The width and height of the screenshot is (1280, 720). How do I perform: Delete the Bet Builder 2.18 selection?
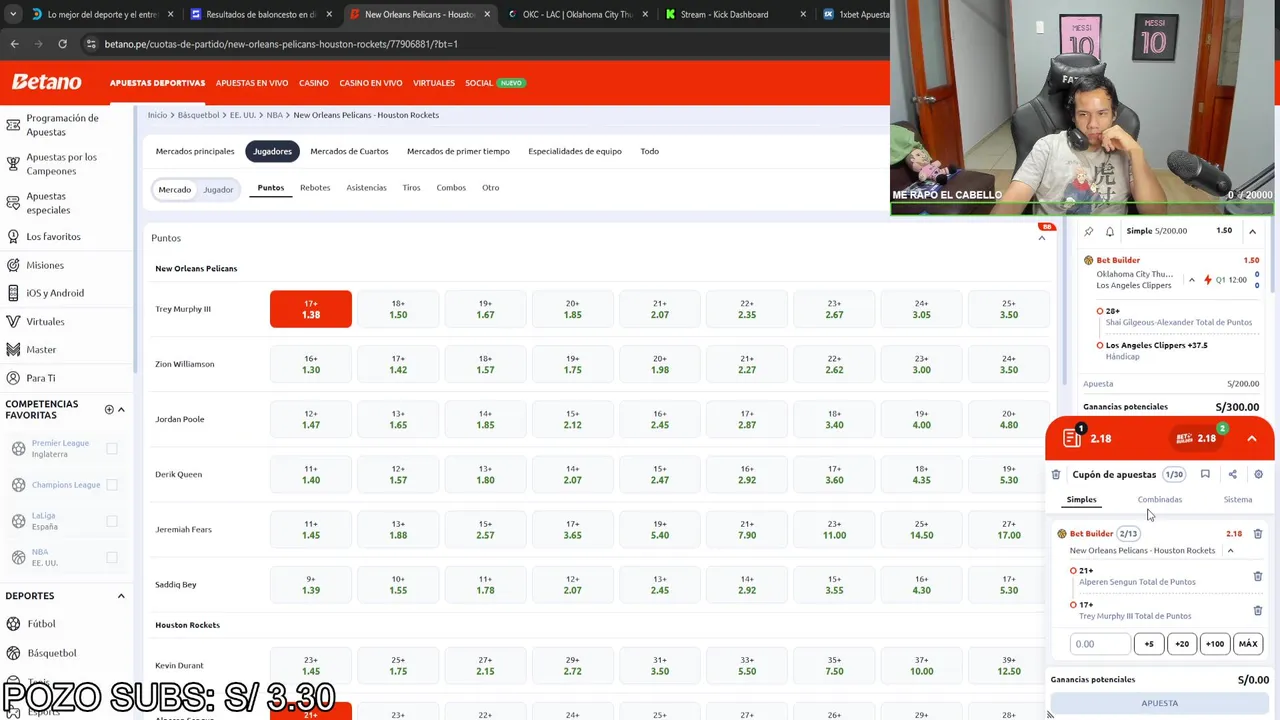(1258, 534)
